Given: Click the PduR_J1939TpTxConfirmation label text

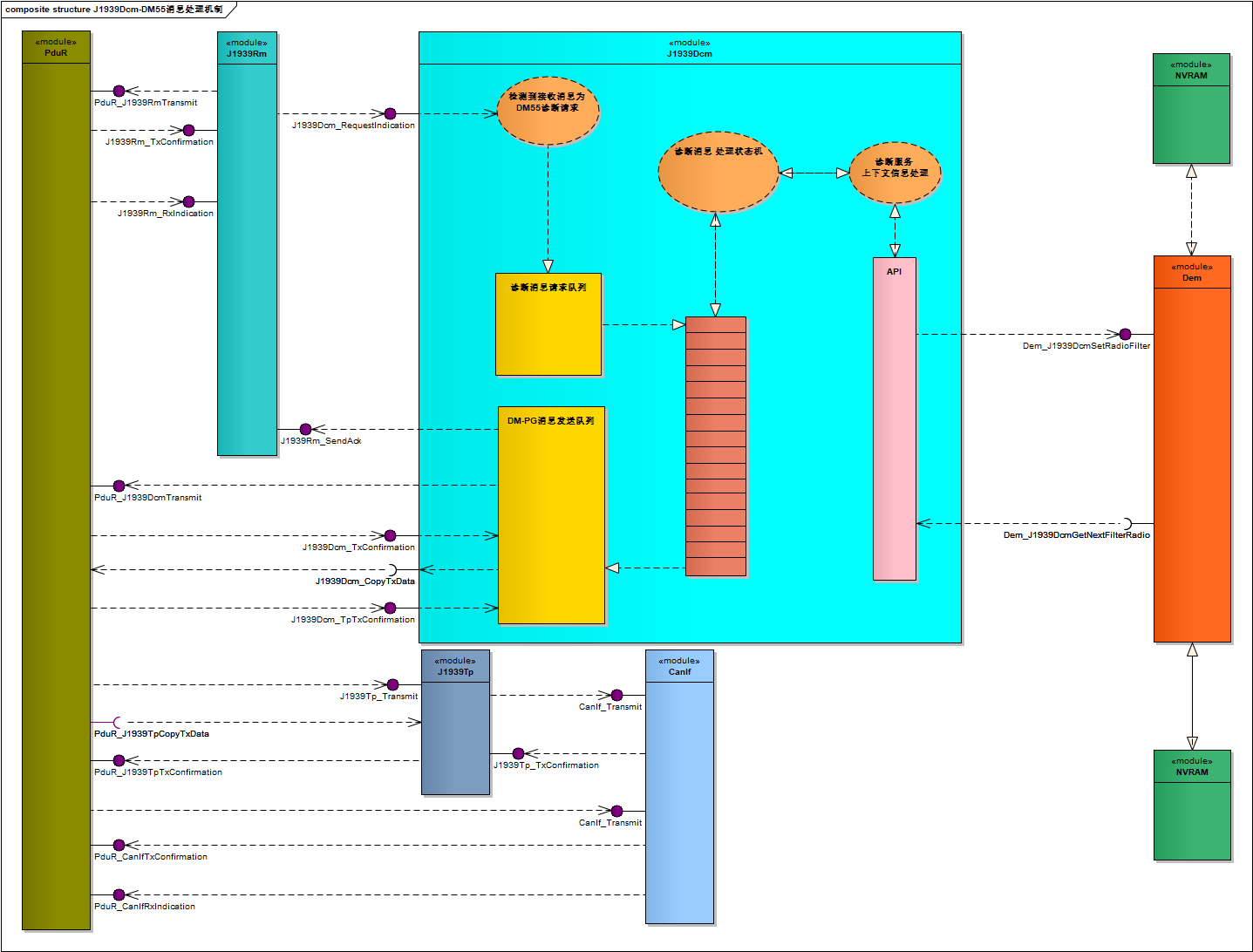Looking at the screenshot, I should click(158, 772).
